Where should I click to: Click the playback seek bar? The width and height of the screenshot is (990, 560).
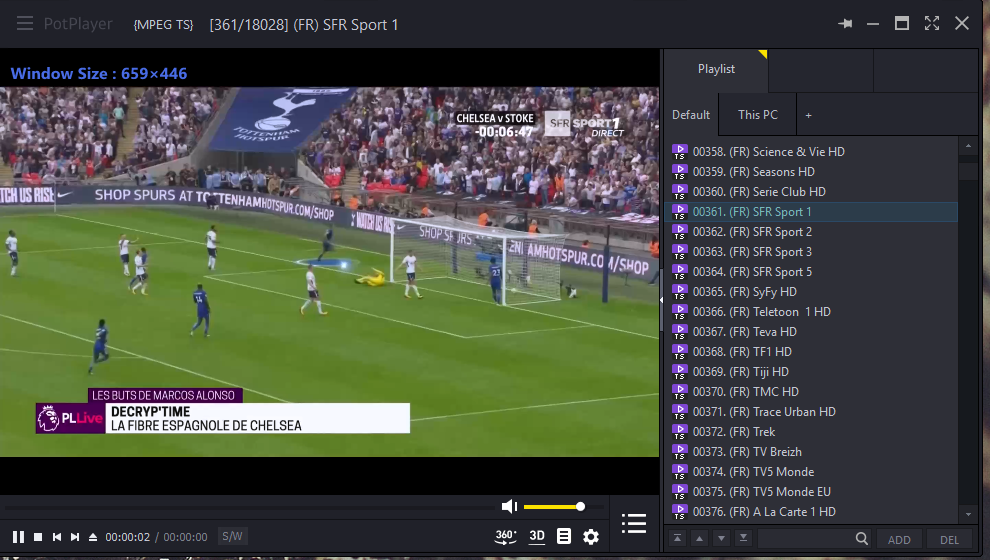[x=249, y=506]
